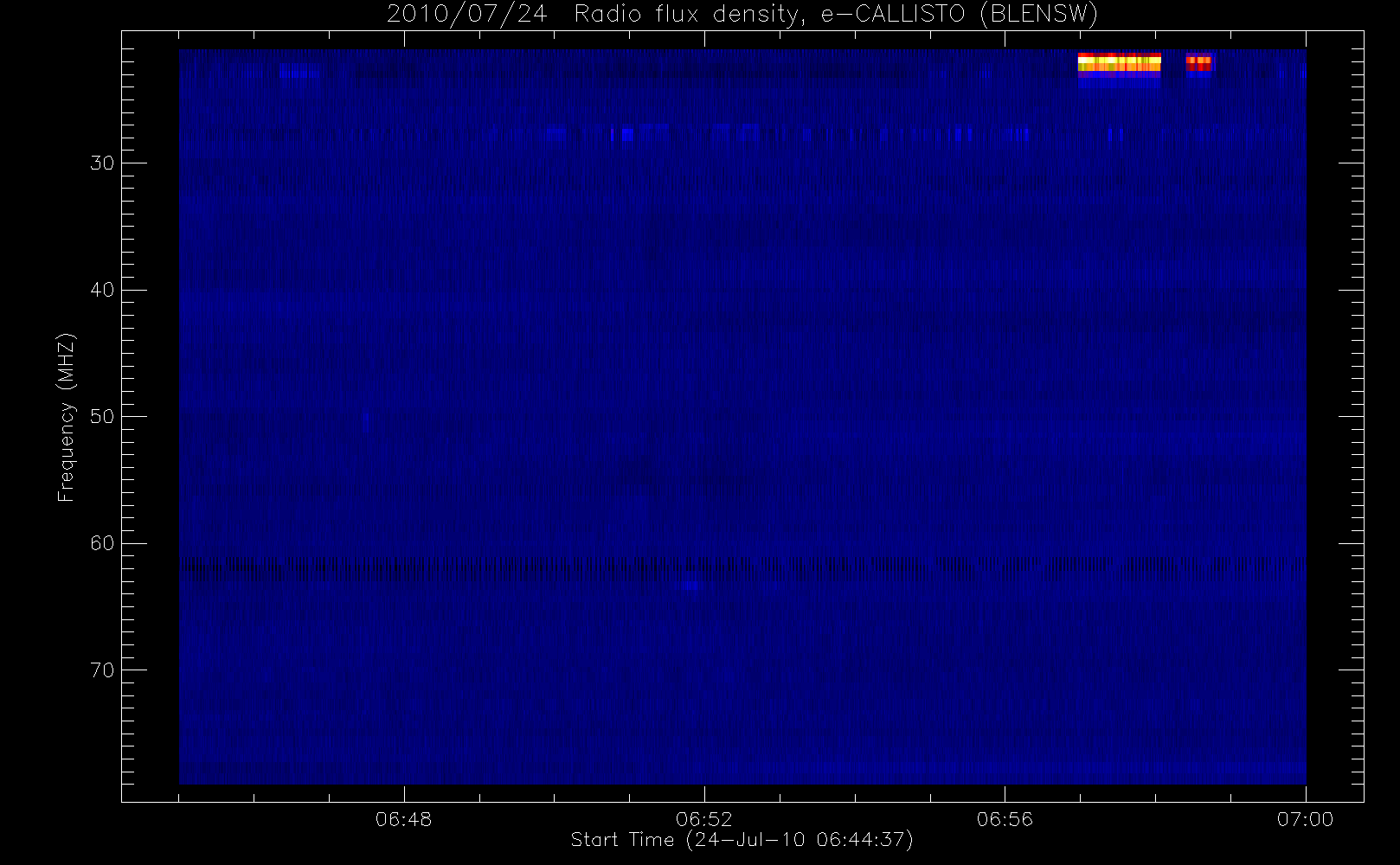Image resolution: width=1400 pixels, height=865 pixels.
Task: Click the 70 MHz frequency tick label
Action: tap(102, 670)
